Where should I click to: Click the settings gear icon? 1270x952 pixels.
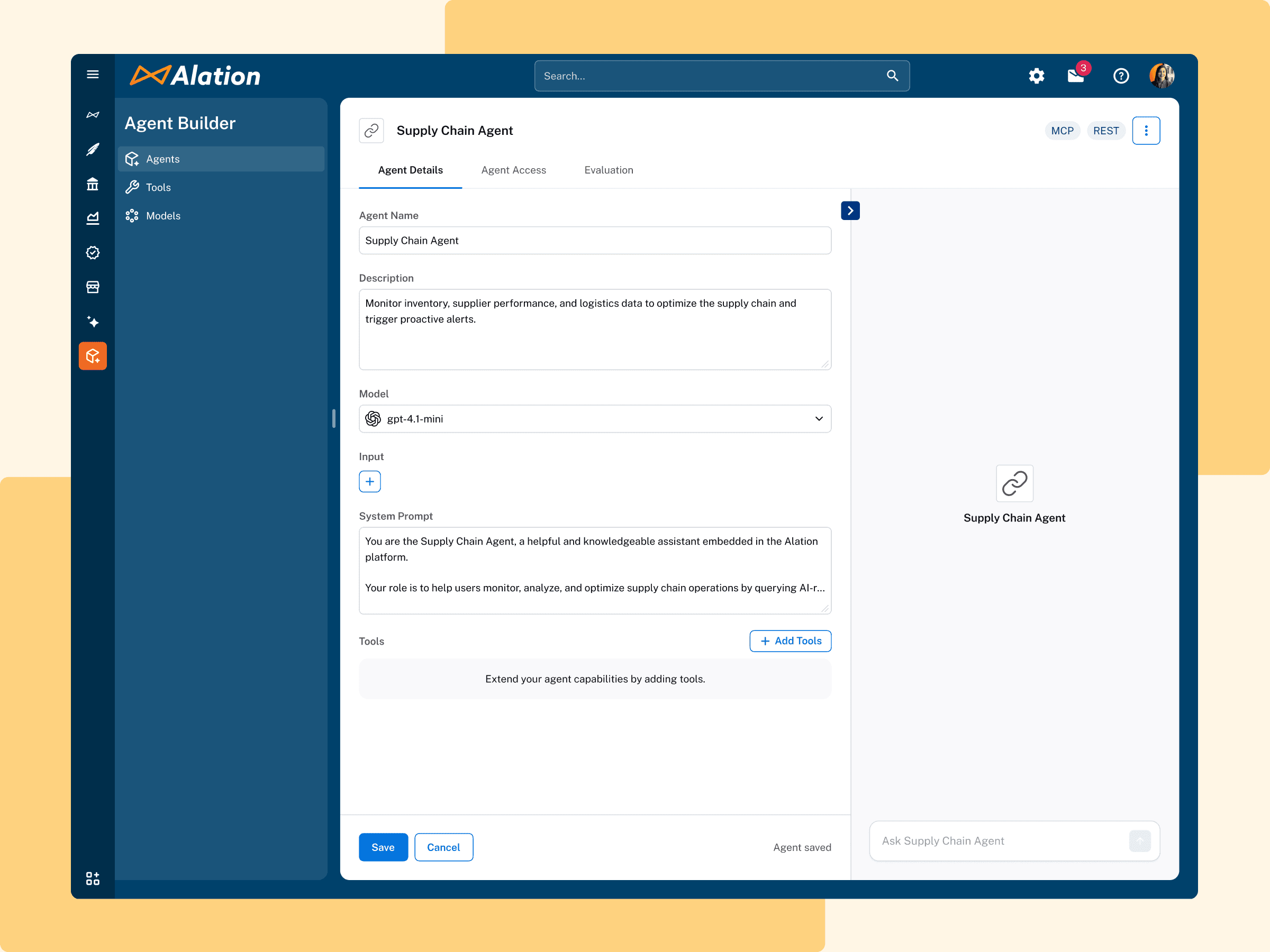1036,76
